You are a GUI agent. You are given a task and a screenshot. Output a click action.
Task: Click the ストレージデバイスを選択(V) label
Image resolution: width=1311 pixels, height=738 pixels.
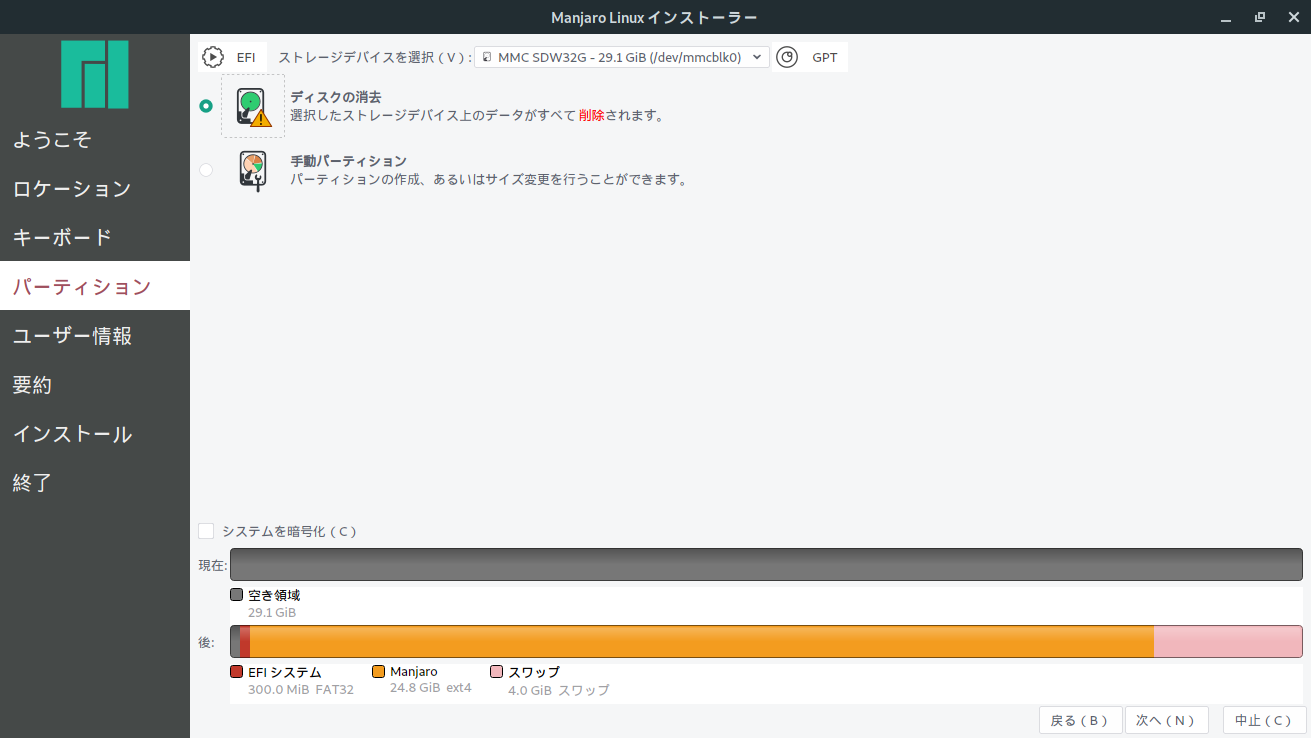pos(374,58)
